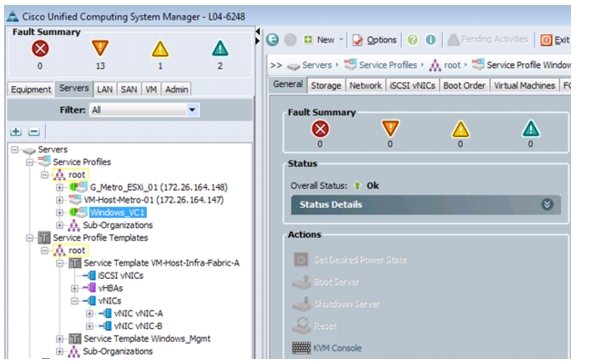Viewport: 590px width, 362px height.
Task: Expand the G_Metro_ESXi_01 service profile
Action: pyautogui.click(x=59, y=187)
